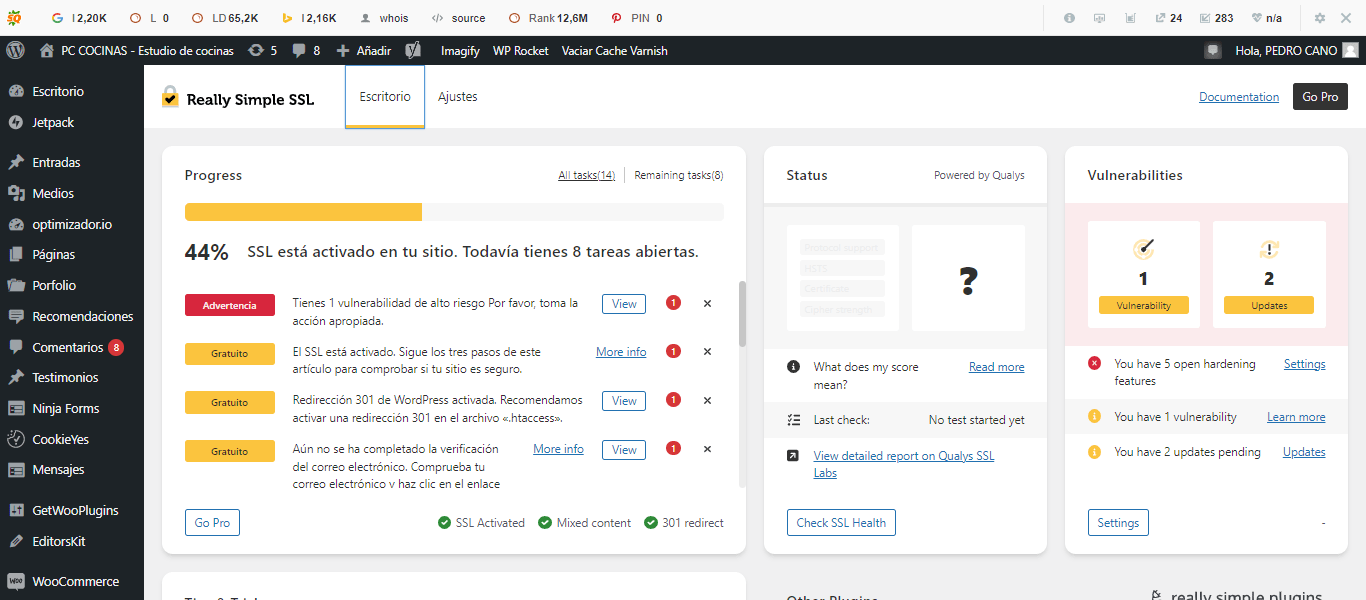Open Read more about my score
The image size is (1366, 600).
(996, 367)
